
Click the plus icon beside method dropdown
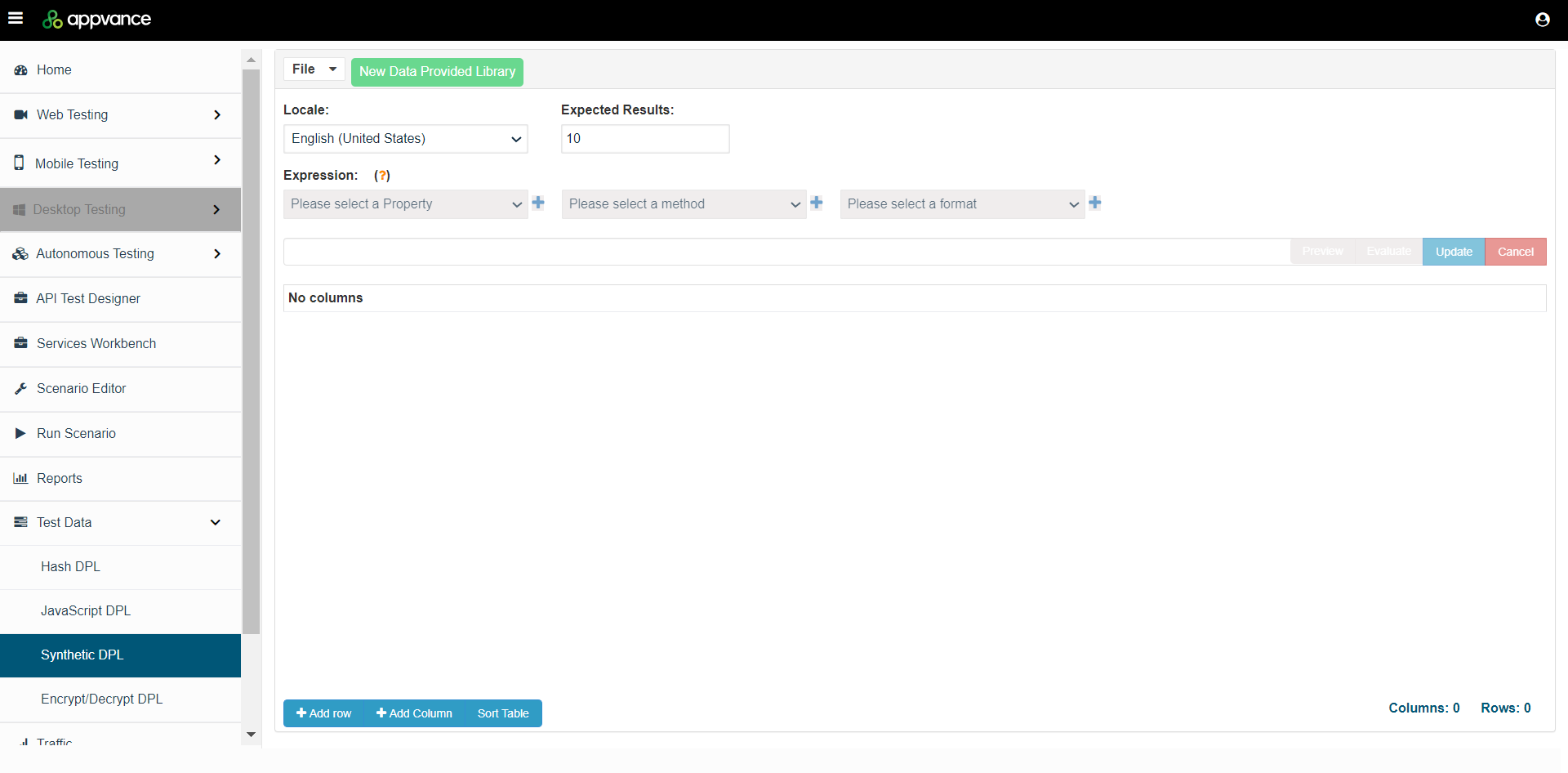click(817, 203)
